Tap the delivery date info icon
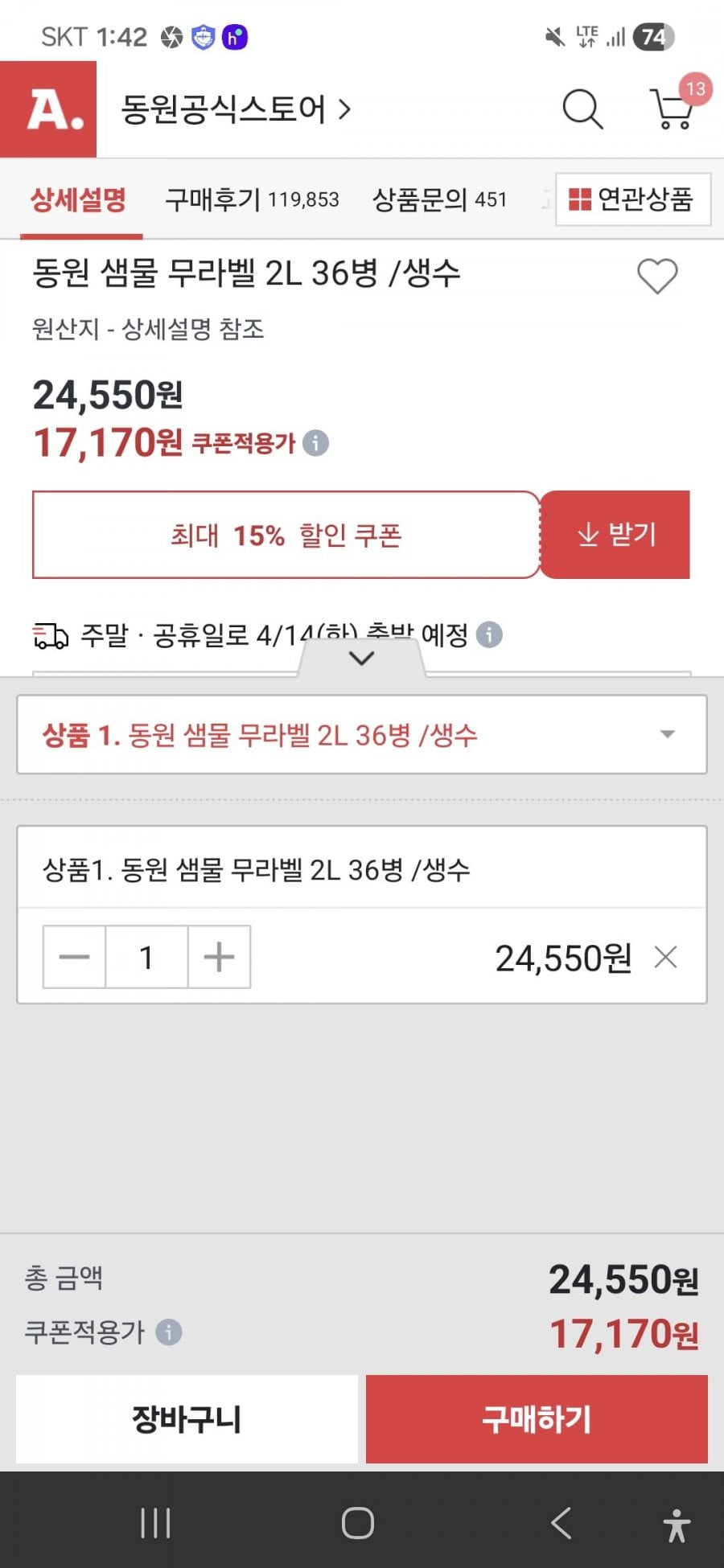The height and width of the screenshot is (1568, 724). point(489,635)
